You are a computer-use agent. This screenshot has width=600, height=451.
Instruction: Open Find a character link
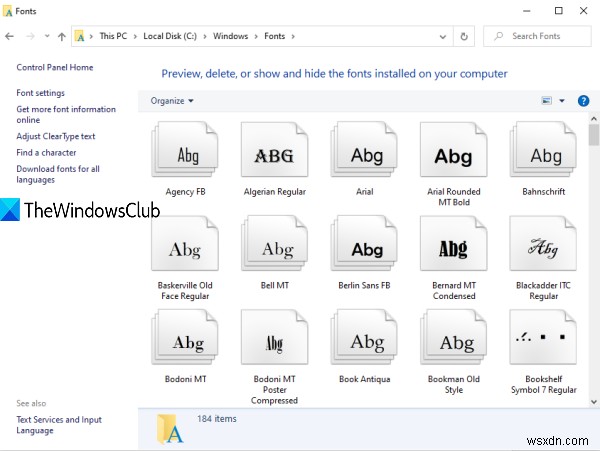pyautogui.click(x=46, y=153)
